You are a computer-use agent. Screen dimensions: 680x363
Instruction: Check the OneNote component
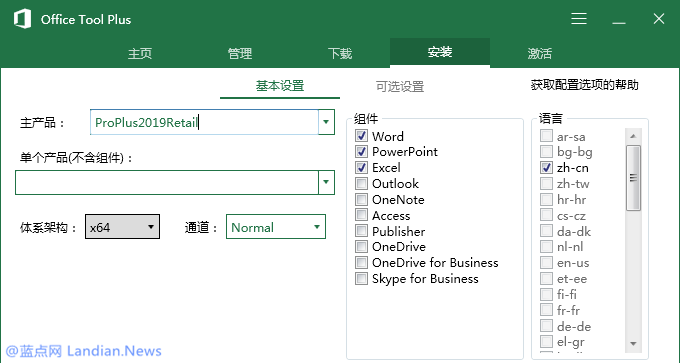point(361,199)
